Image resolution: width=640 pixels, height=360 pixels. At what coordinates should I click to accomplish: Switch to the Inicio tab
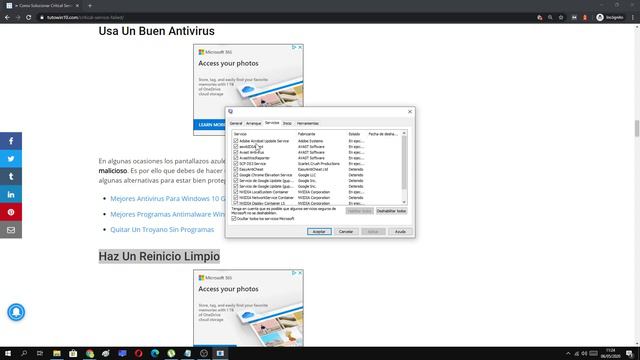click(287, 123)
